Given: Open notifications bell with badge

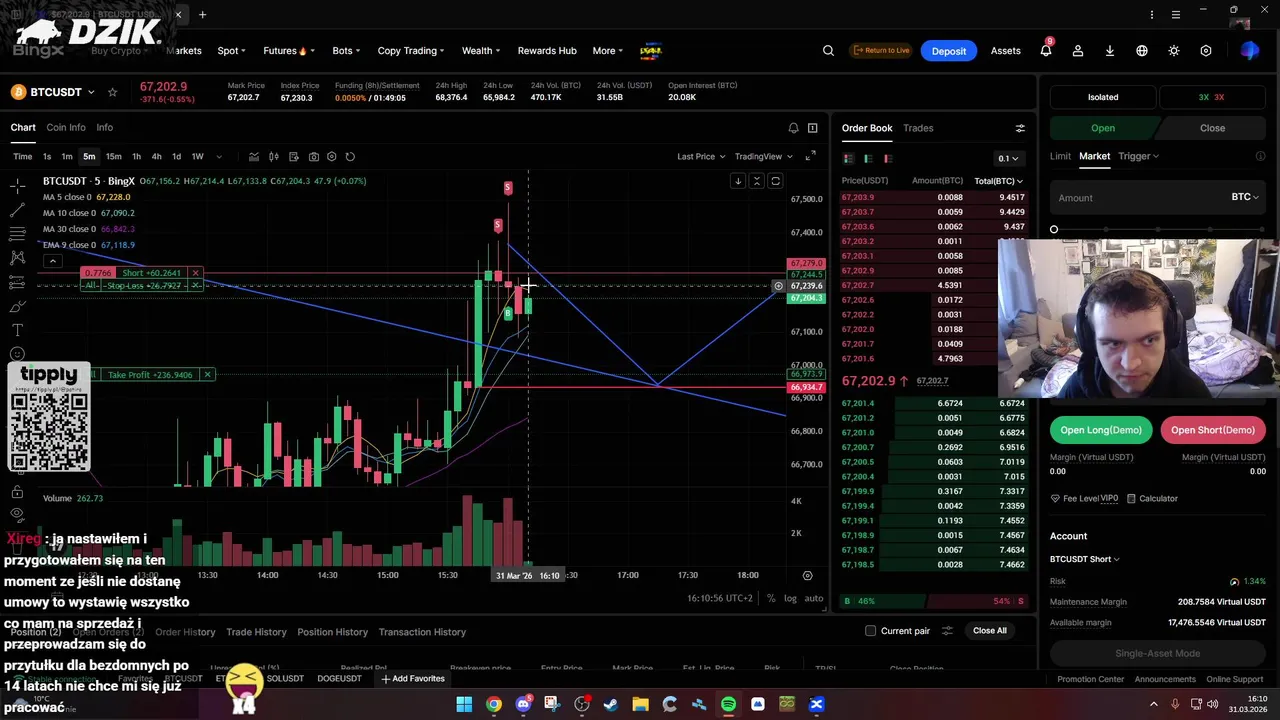Looking at the screenshot, I should [x=1046, y=50].
